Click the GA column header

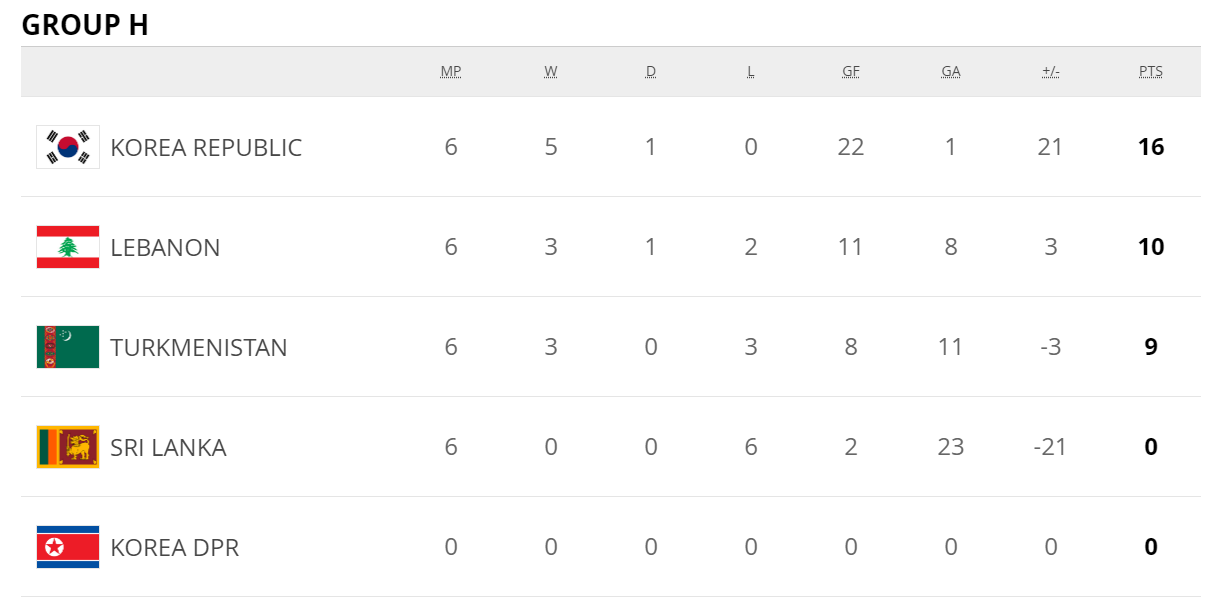click(x=951, y=72)
